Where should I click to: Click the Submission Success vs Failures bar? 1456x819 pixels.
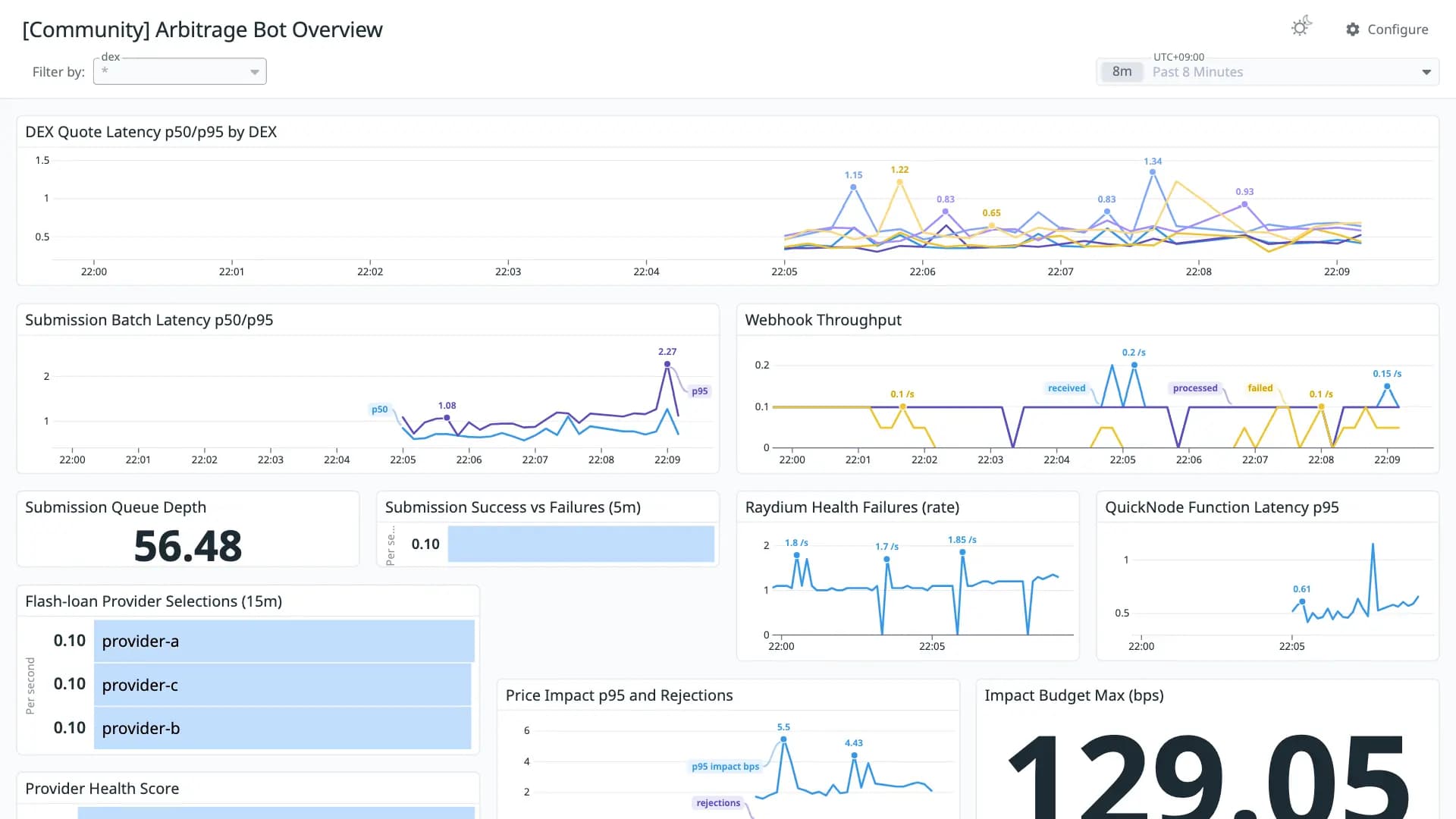coord(581,544)
